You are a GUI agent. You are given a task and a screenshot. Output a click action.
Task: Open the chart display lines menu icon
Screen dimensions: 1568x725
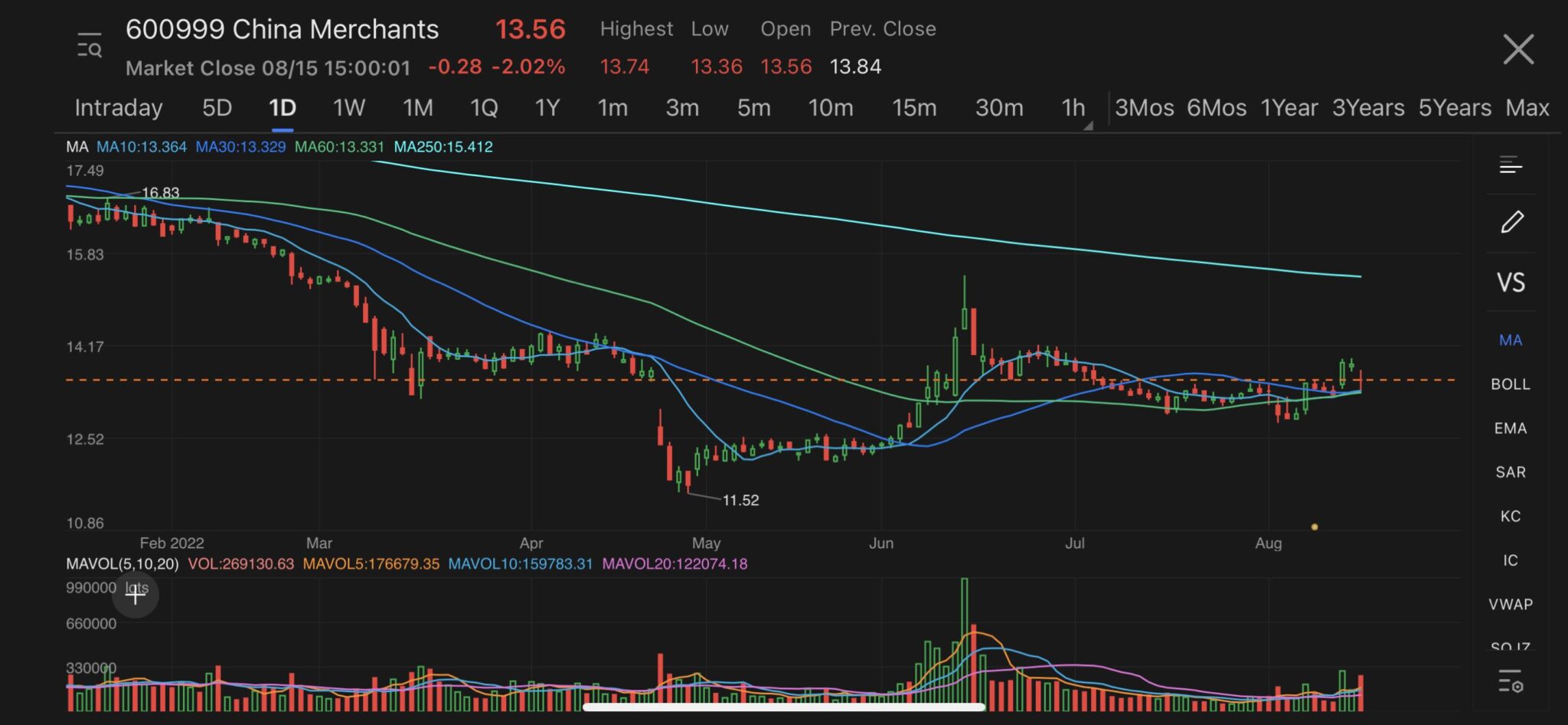[1511, 165]
